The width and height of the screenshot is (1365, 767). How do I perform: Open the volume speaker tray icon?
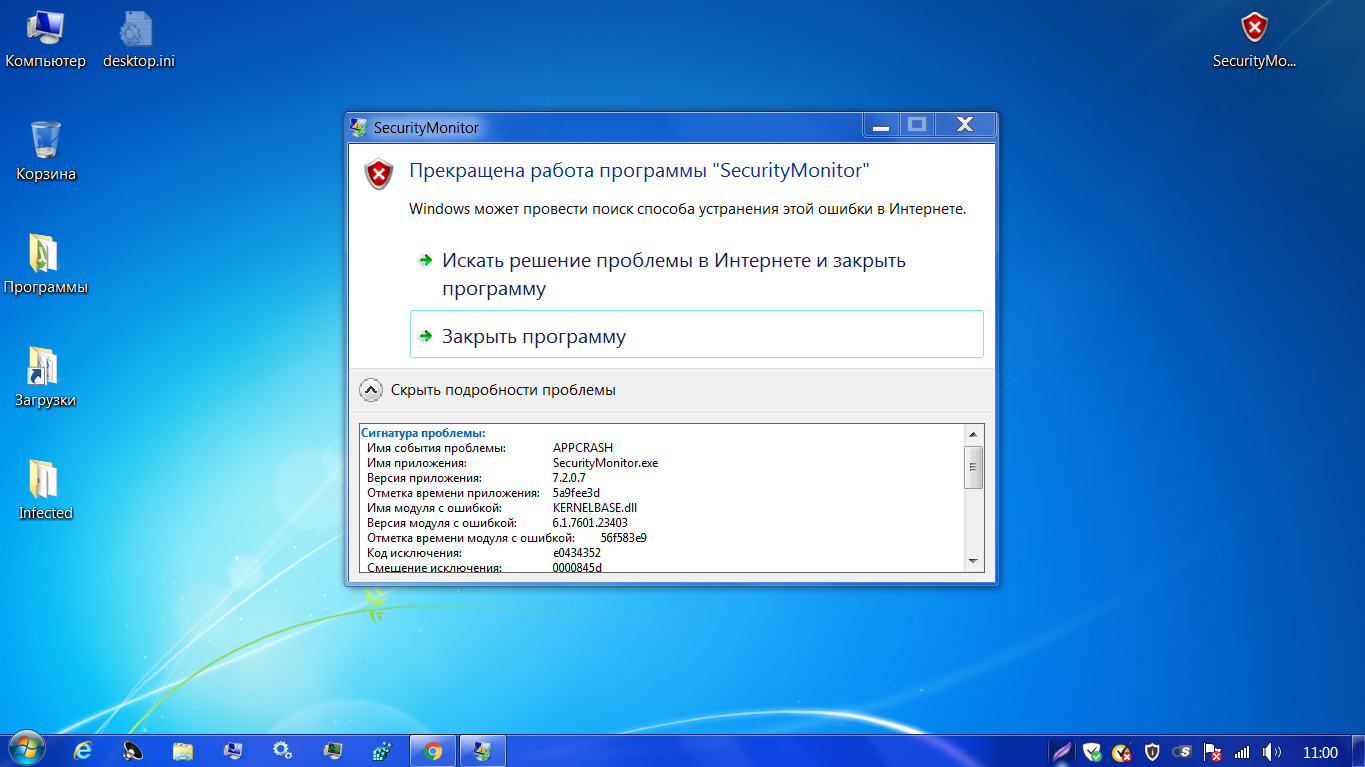tap(1272, 752)
